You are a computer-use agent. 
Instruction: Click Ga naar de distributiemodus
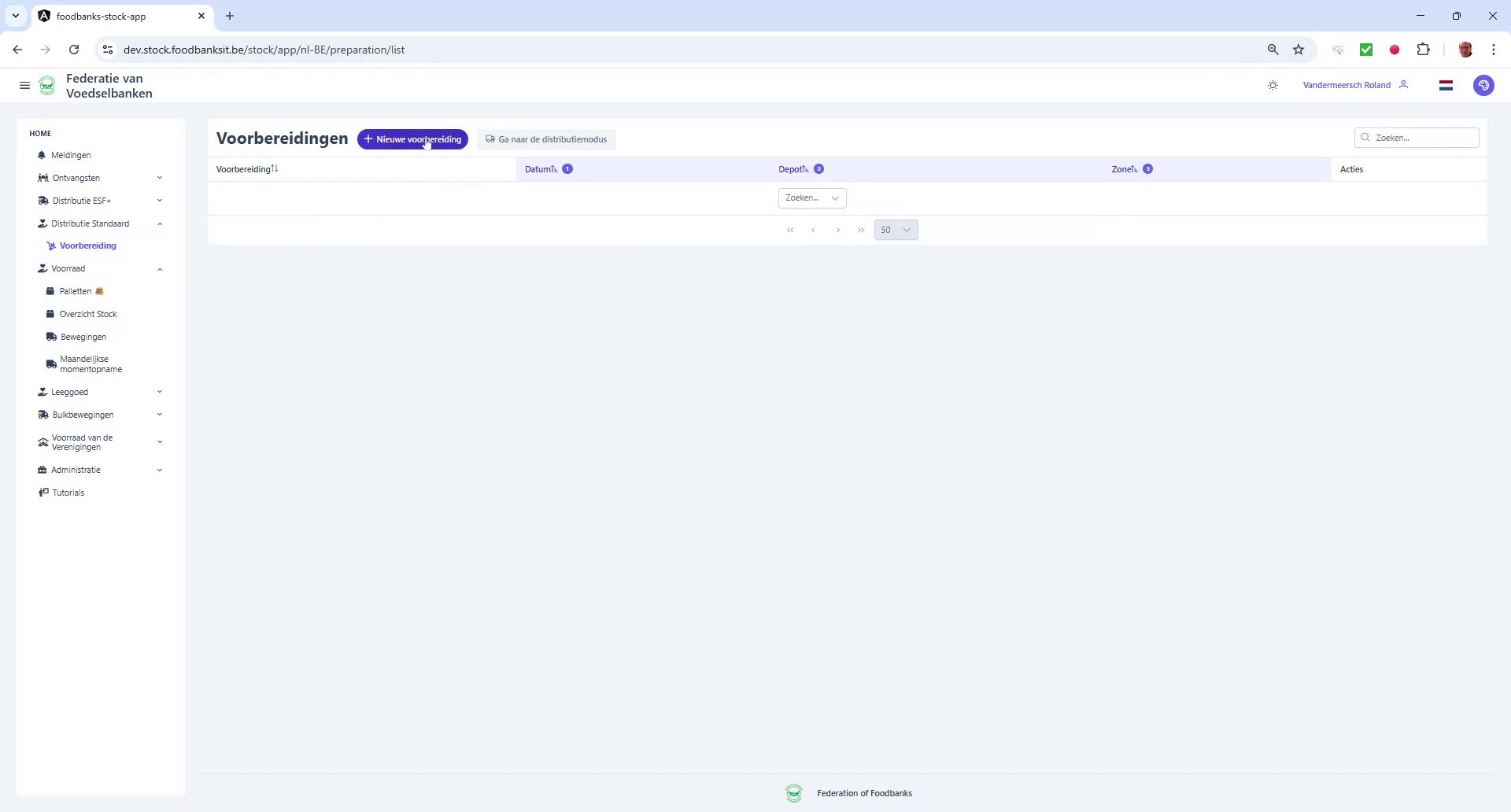pos(546,139)
